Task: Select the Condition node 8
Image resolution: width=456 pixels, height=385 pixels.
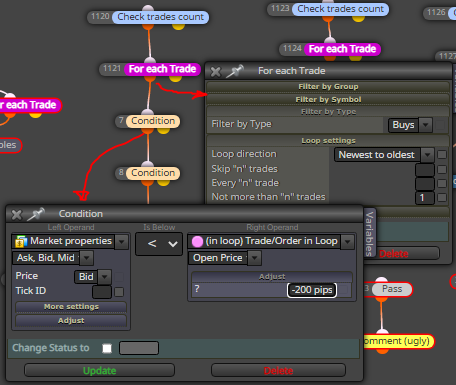Action: pos(153,173)
